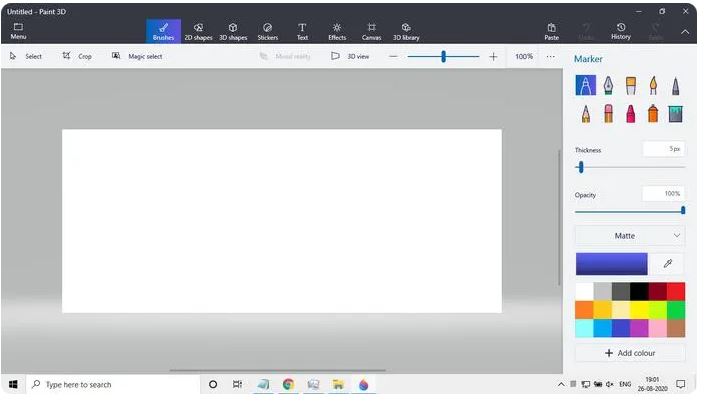Open the more options ellipsis menu

point(550,57)
